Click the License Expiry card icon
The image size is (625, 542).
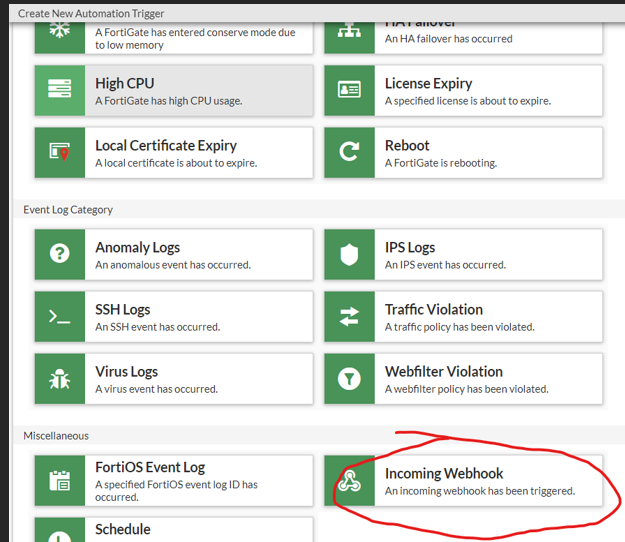click(349, 90)
